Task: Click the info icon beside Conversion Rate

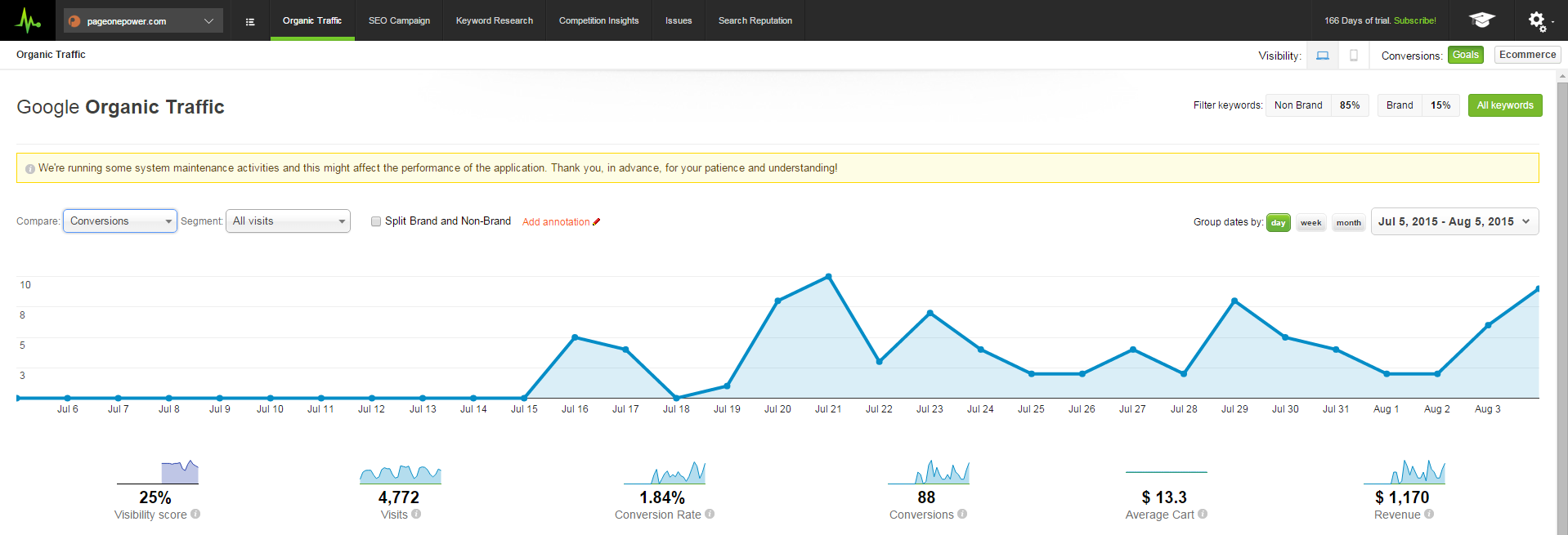Action: click(710, 515)
